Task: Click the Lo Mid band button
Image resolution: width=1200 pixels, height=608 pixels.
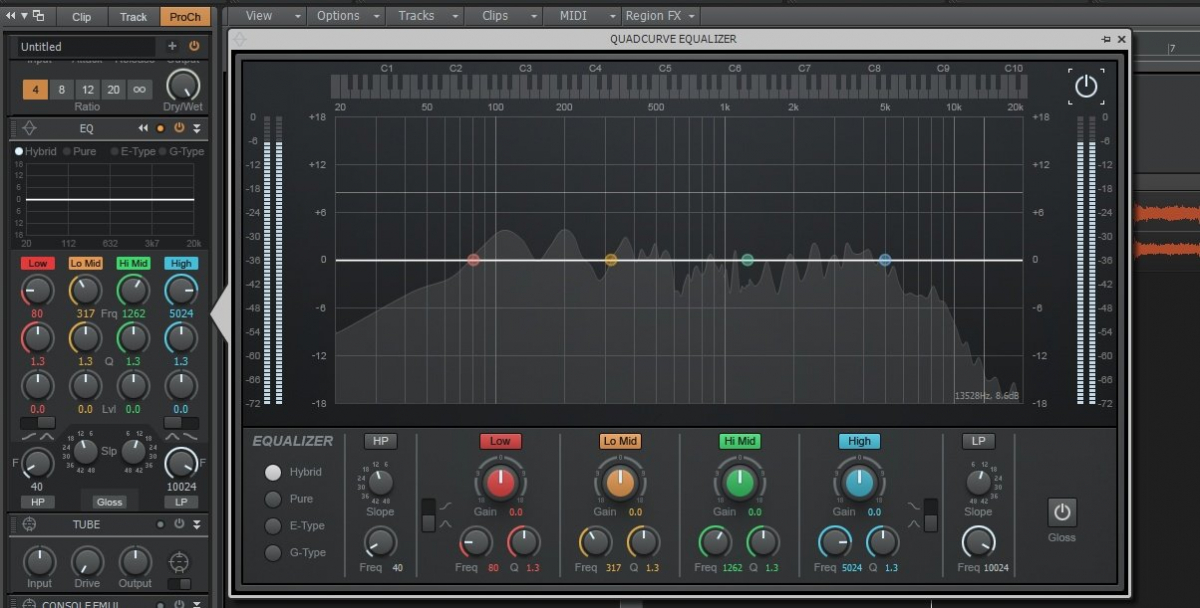Action: click(620, 441)
